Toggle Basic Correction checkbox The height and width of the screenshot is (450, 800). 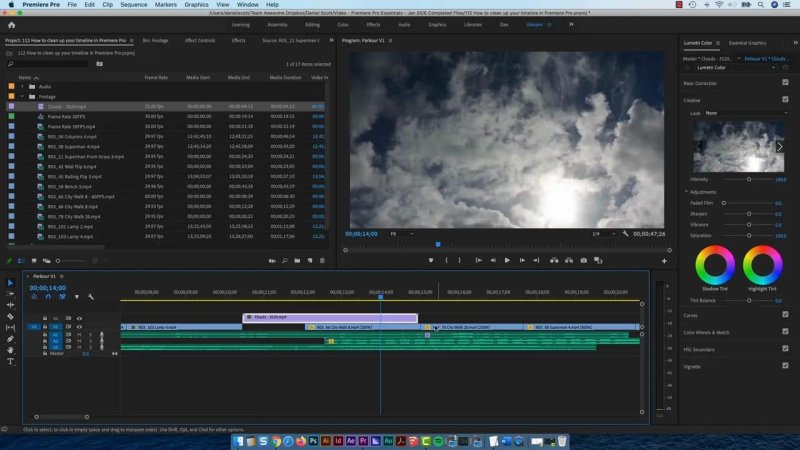(x=785, y=82)
